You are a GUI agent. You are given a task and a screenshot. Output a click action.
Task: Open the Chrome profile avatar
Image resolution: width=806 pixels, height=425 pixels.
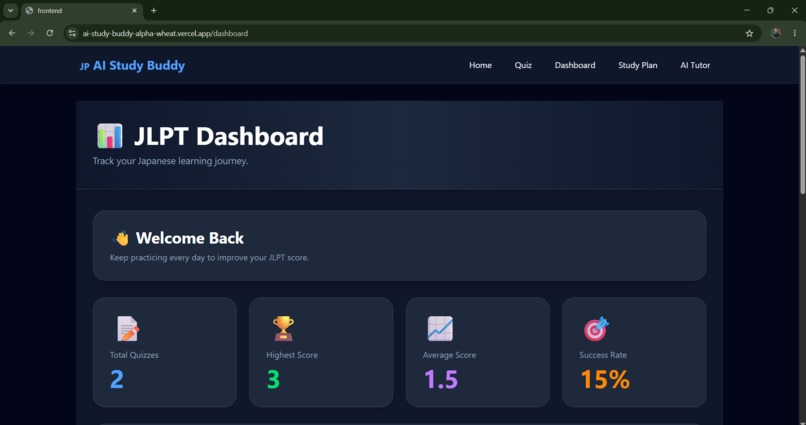tap(776, 33)
